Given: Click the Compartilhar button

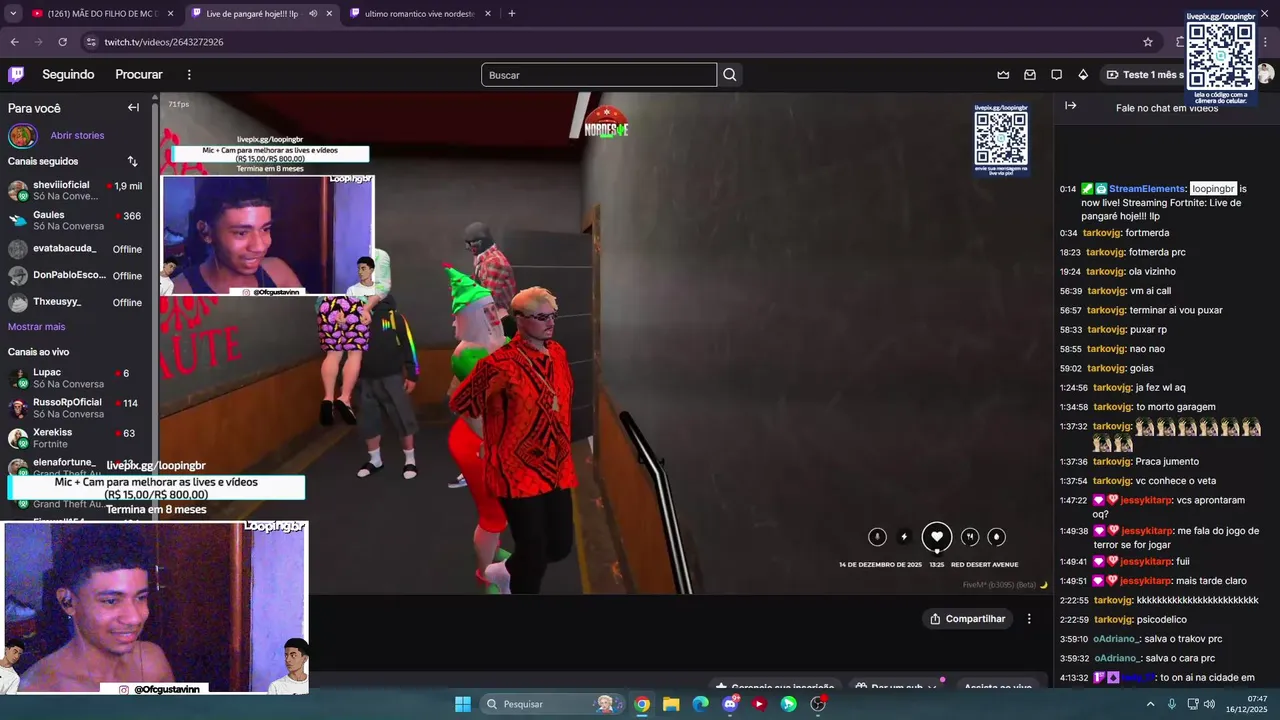Looking at the screenshot, I should coord(968,619).
